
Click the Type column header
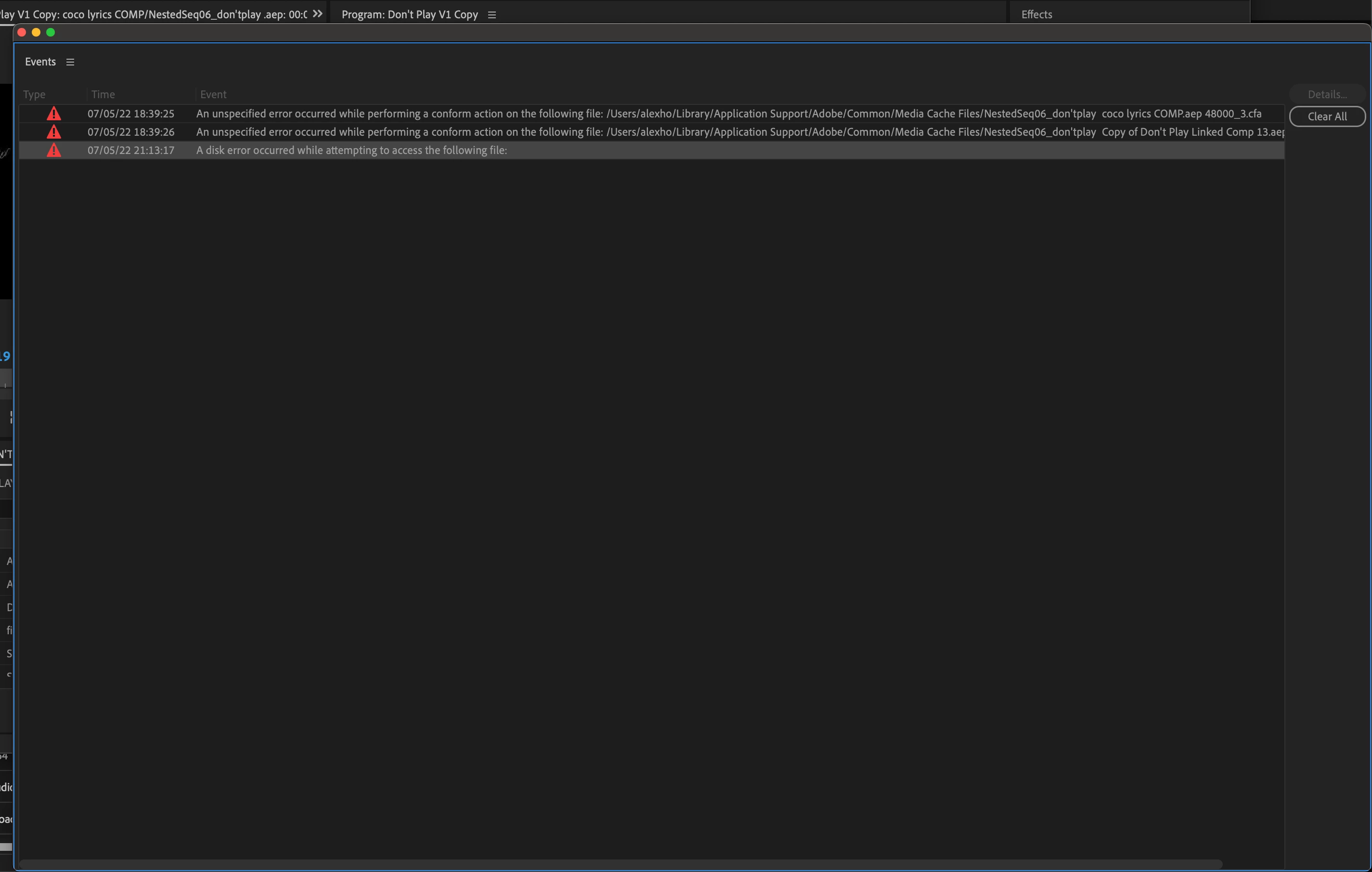[x=34, y=94]
